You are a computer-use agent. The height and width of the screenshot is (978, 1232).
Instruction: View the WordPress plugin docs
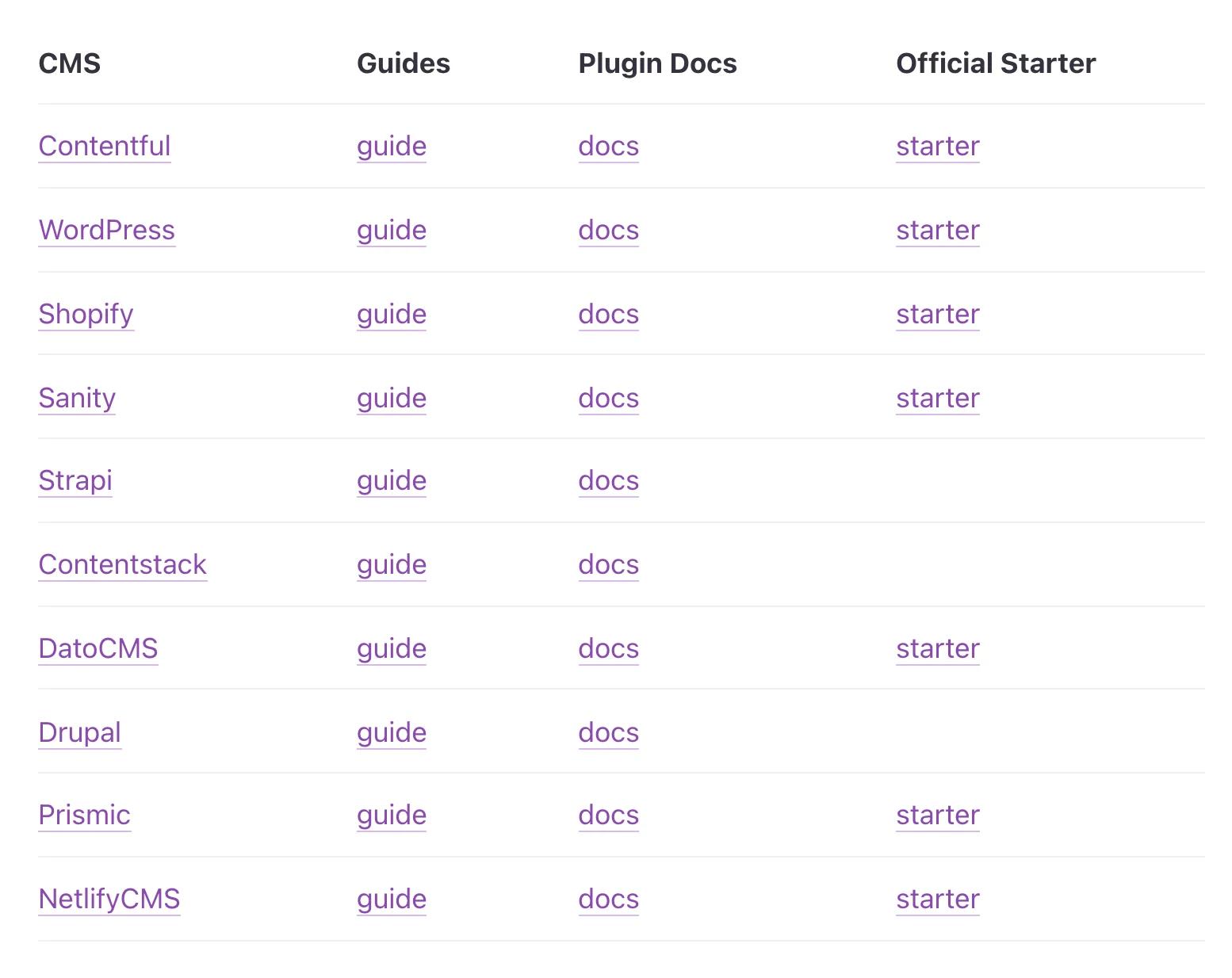click(607, 231)
